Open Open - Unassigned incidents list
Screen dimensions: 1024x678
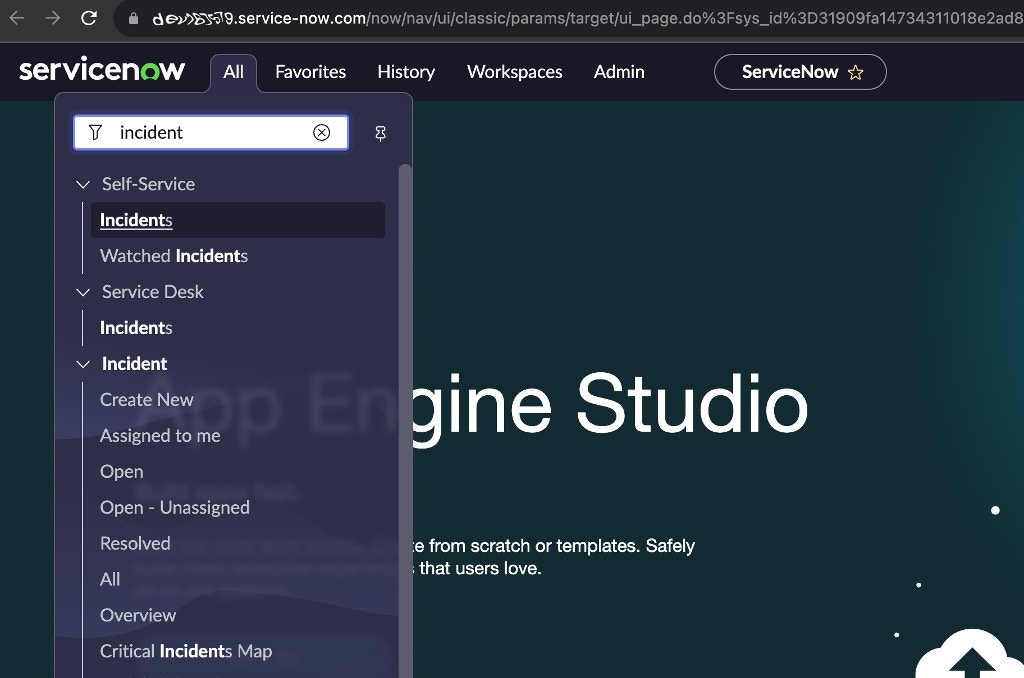click(x=174, y=508)
